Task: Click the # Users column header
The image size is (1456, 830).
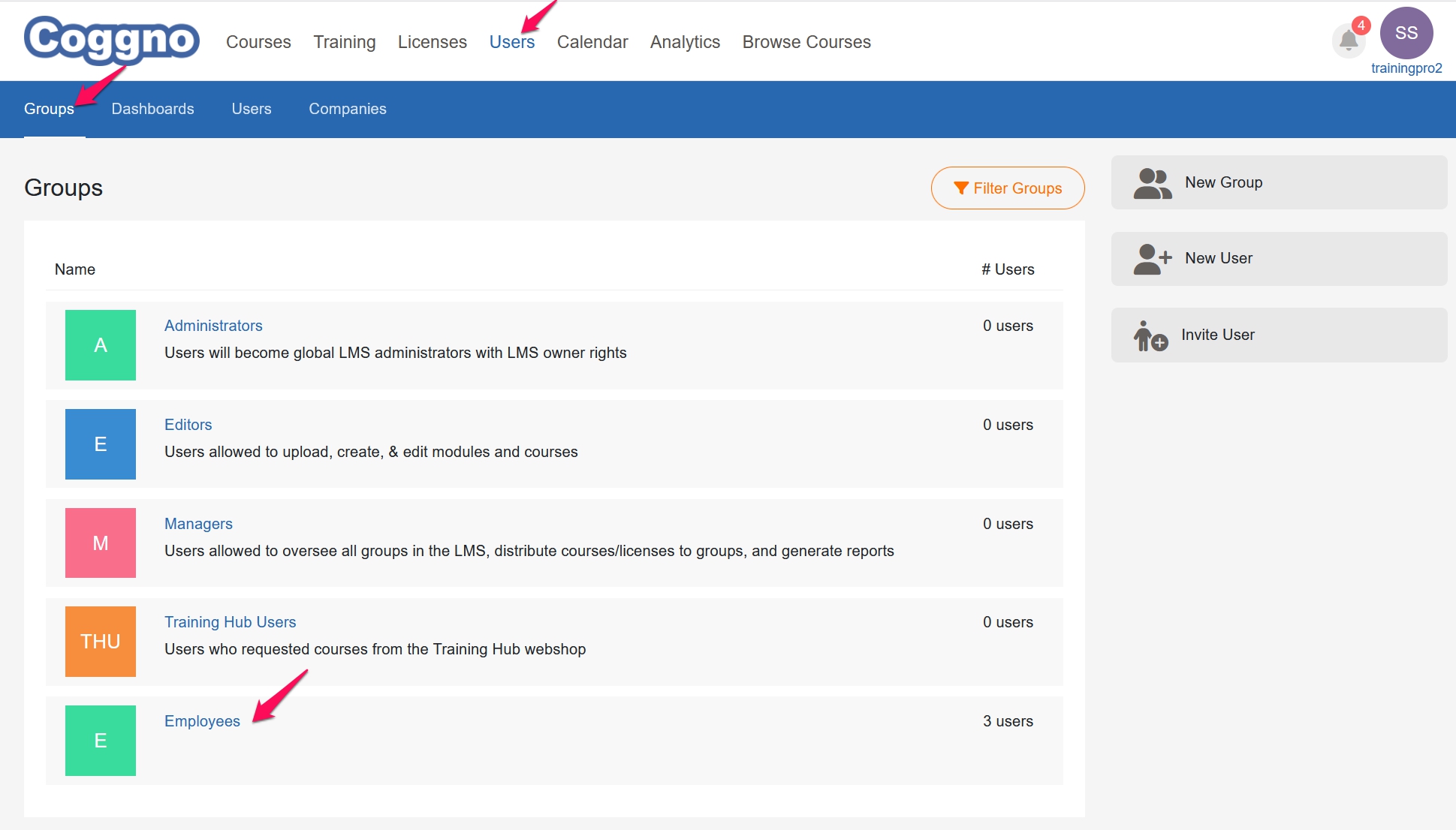Action: (x=1008, y=269)
